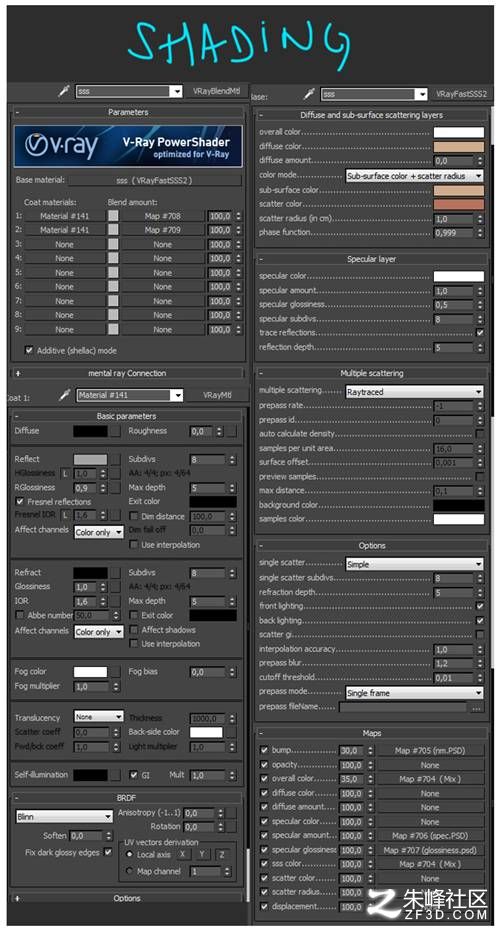This screenshot has width=500, height=931.
Task: Open the sub-surface color swatch
Action: coord(458,191)
